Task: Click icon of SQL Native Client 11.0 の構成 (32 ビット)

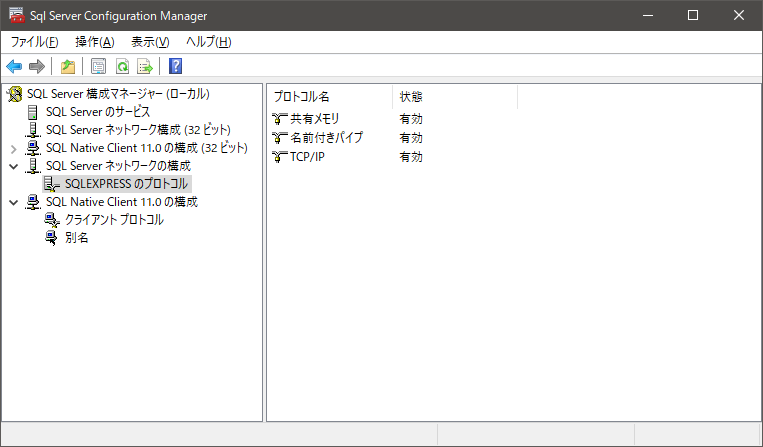Action: (33, 148)
